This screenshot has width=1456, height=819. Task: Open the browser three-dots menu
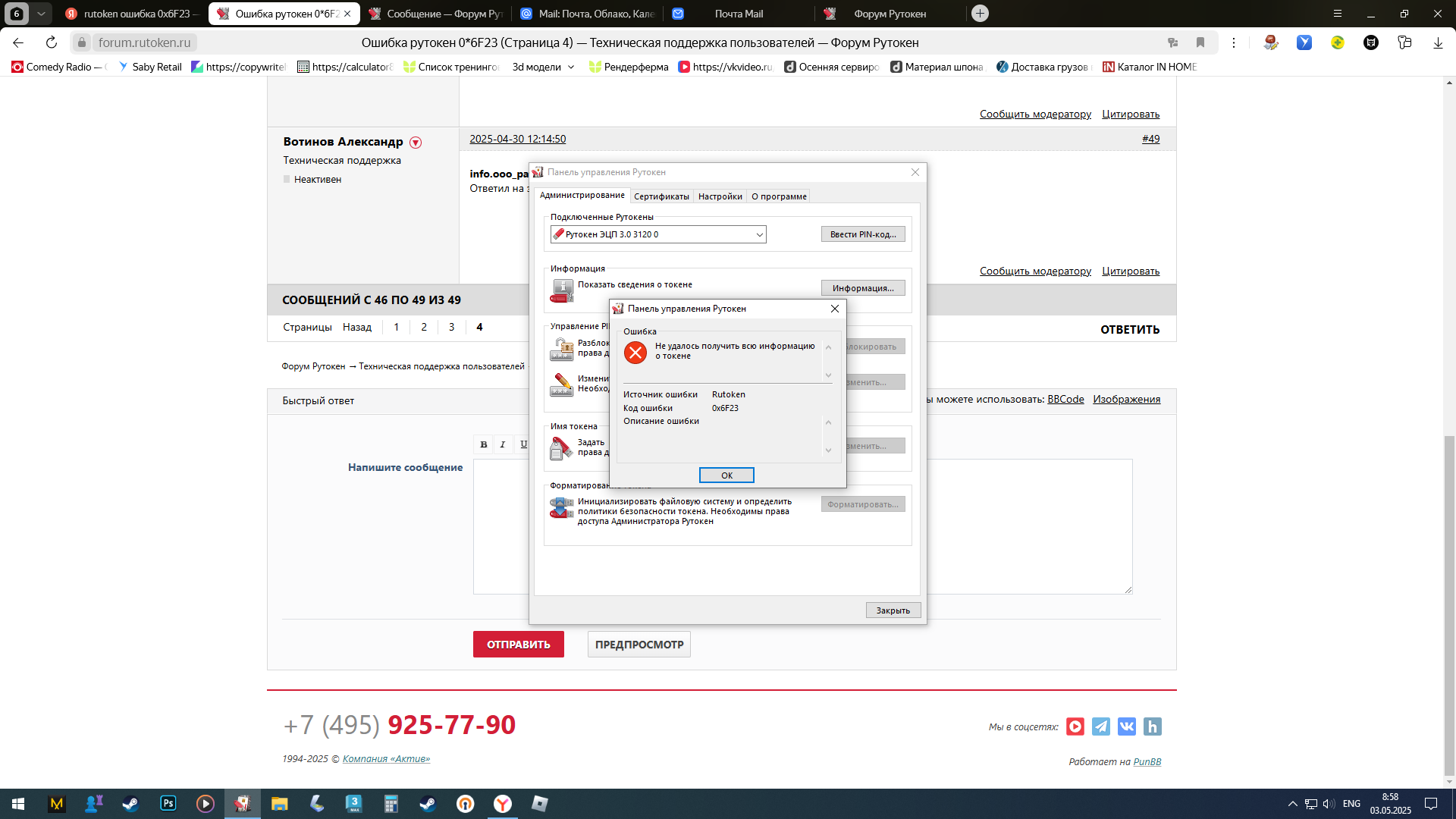(1234, 42)
